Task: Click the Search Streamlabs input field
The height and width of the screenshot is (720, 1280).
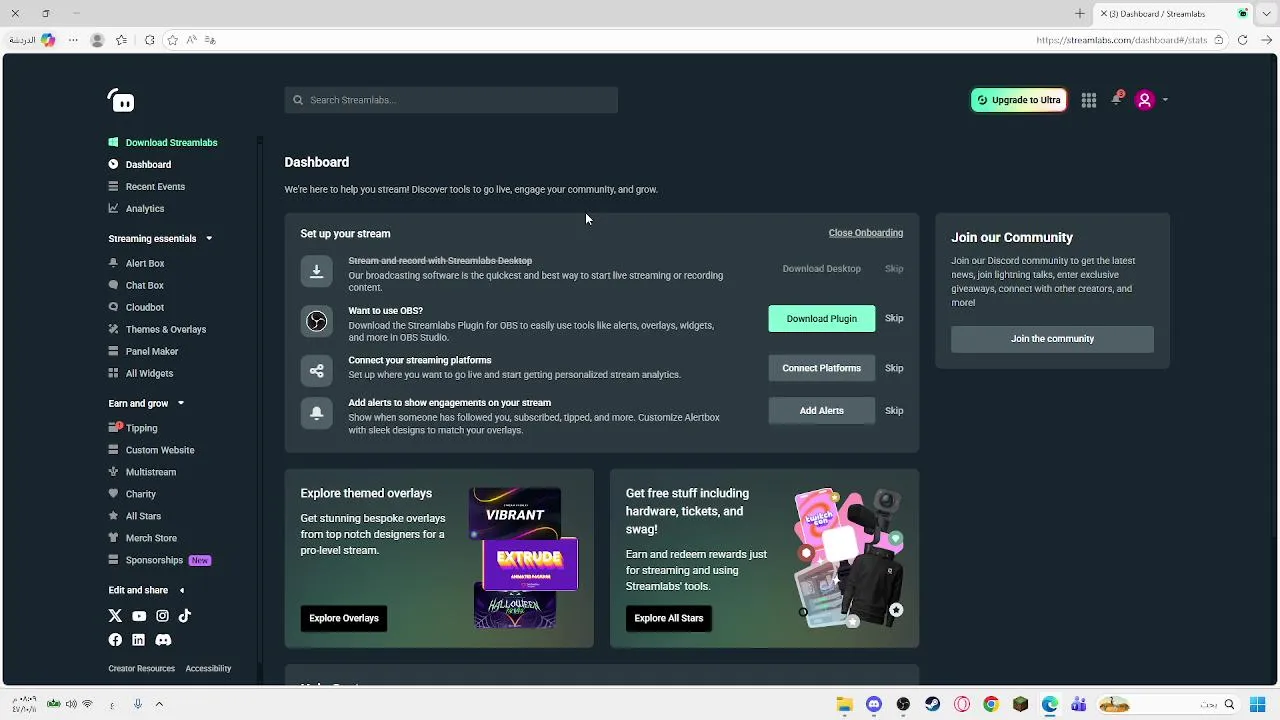Action: (451, 100)
